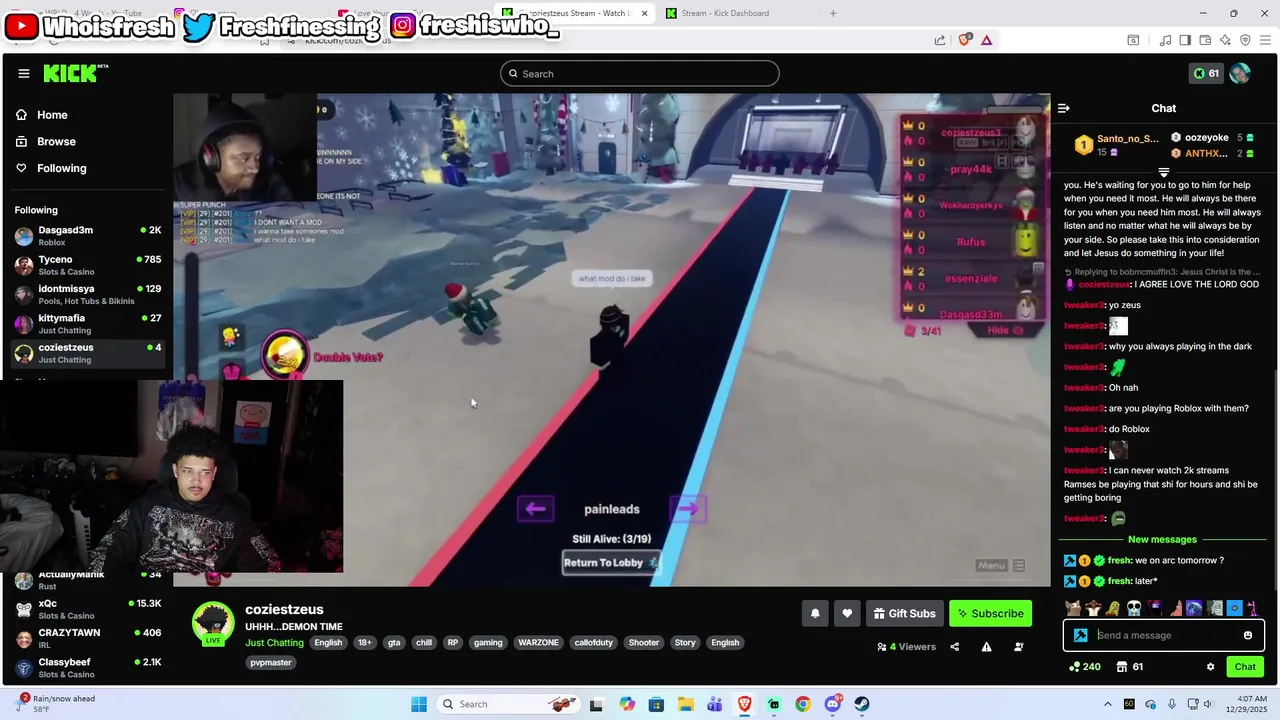This screenshot has width=1280, height=720.
Task: Select the coziestzeus channel in sidebar
Action: pyautogui.click(x=86, y=353)
